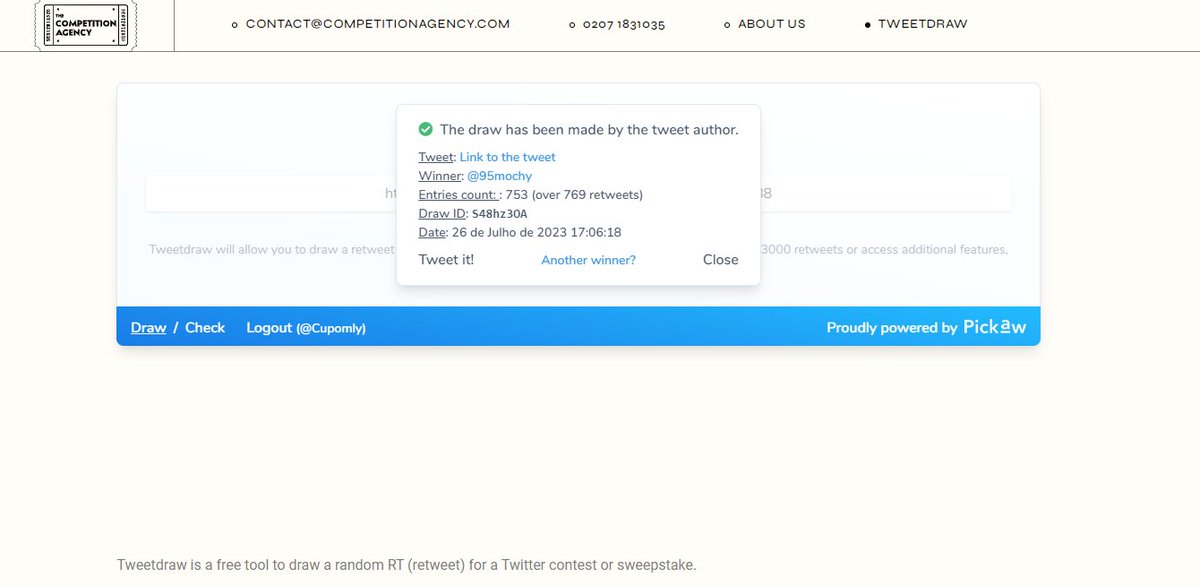Log out of @Cupomly account

click(x=306, y=327)
